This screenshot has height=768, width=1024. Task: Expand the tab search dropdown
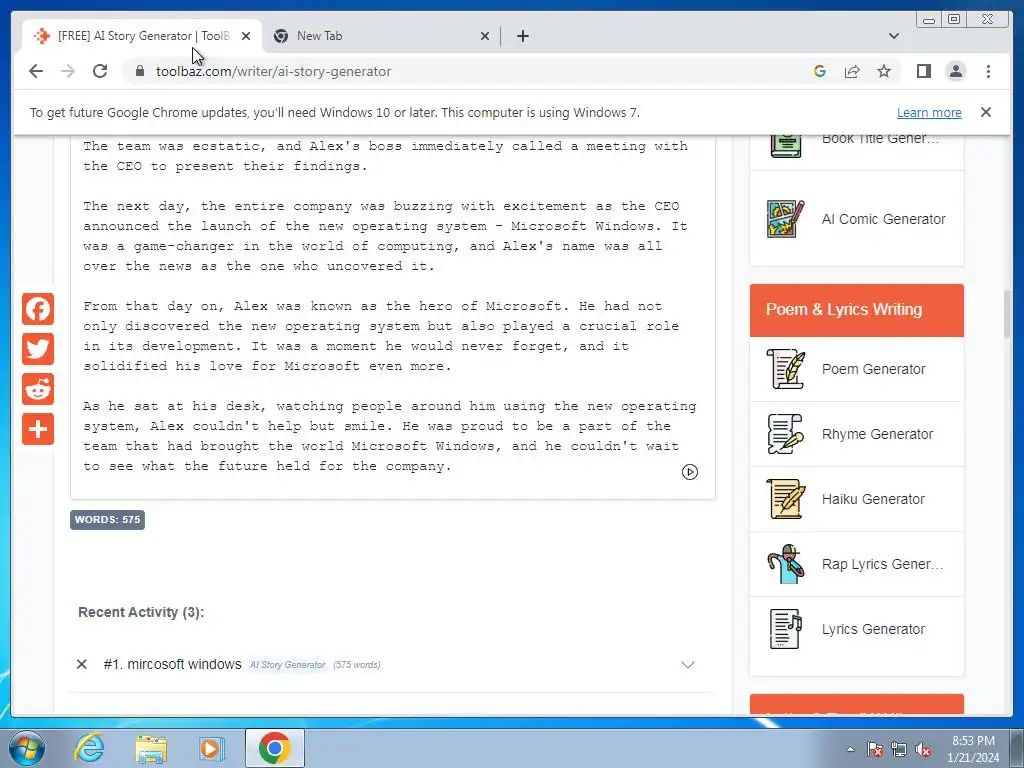coord(893,36)
